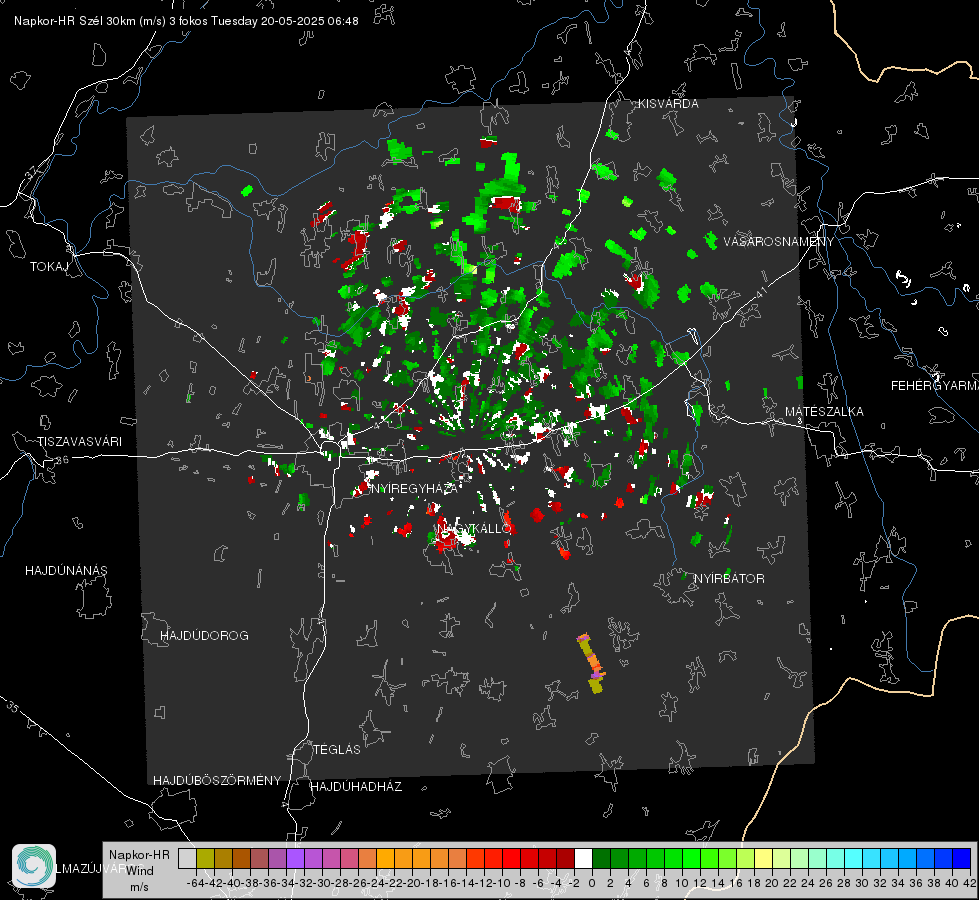Click the road number 41 label
Image resolution: width=979 pixels, height=900 pixels.
(x=761, y=293)
